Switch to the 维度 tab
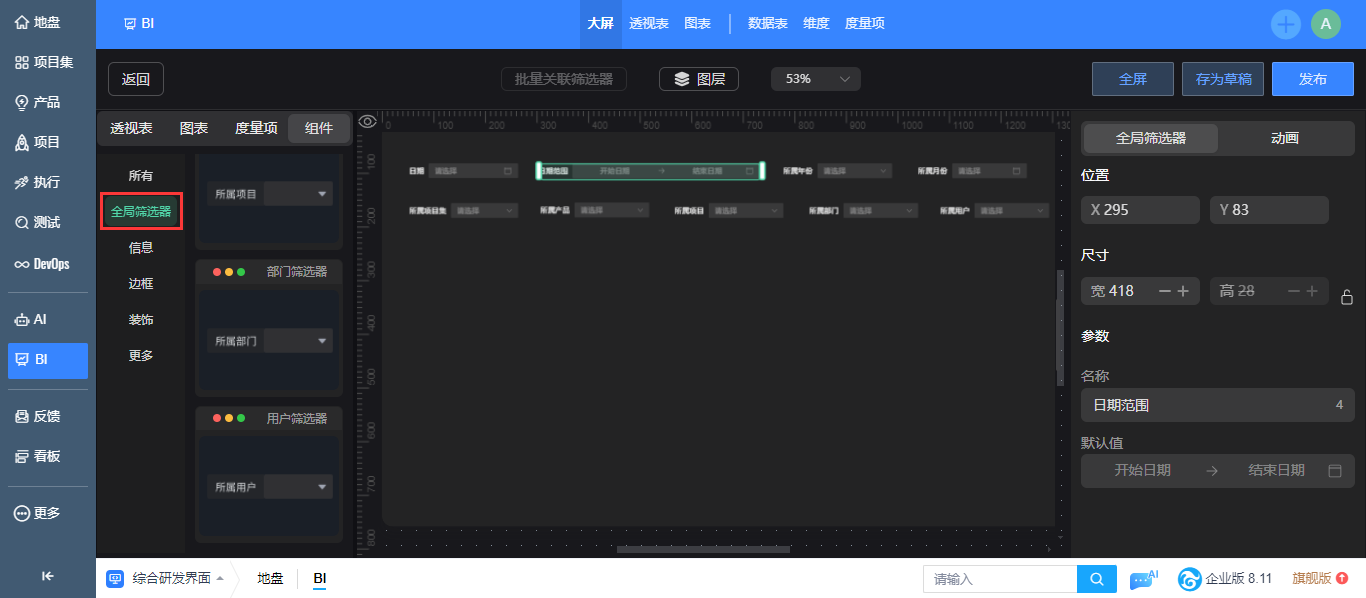This screenshot has height=598, width=1366. pyautogui.click(x=816, y=24)
